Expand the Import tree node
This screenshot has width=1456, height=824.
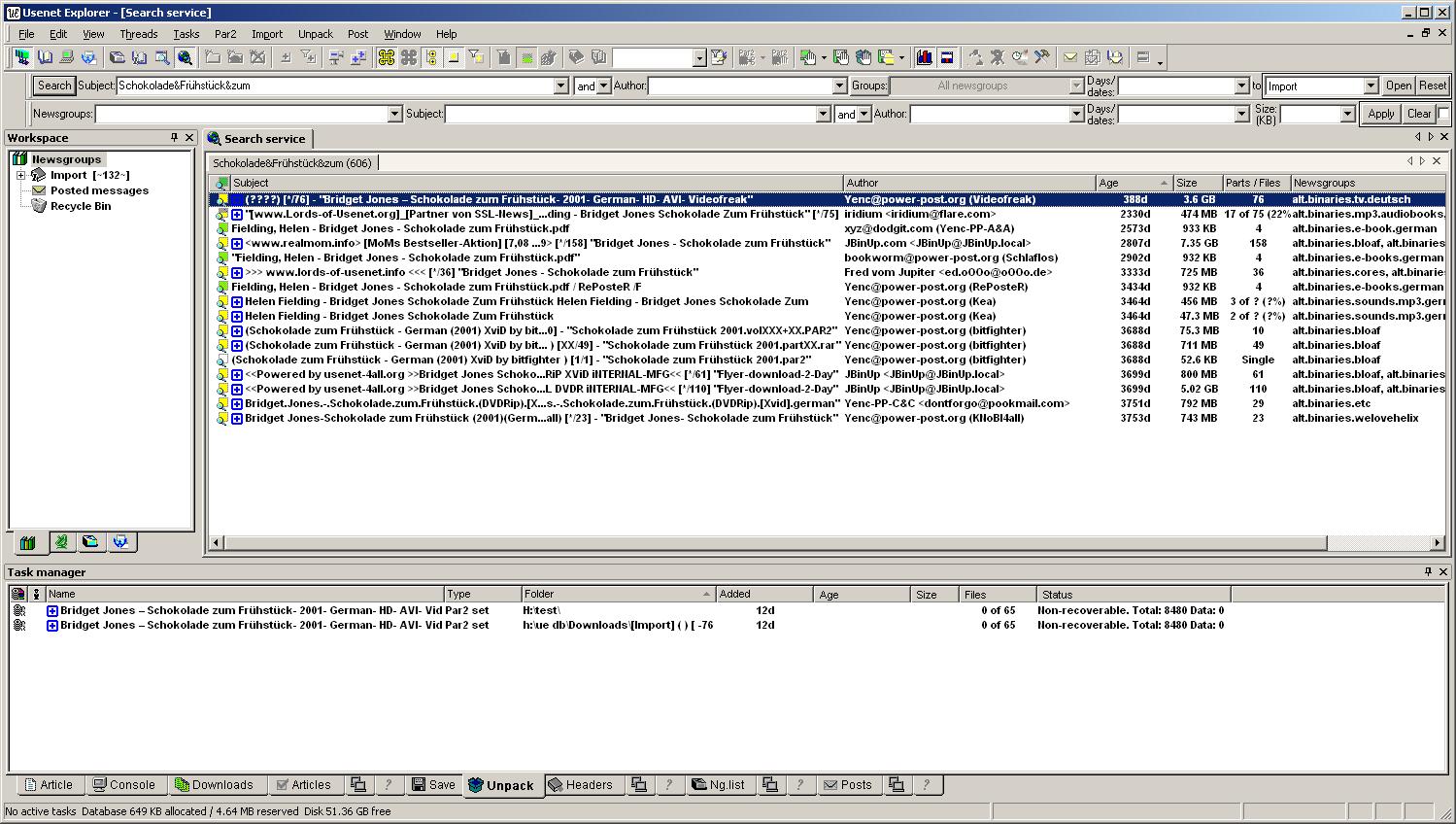(20, 175)
